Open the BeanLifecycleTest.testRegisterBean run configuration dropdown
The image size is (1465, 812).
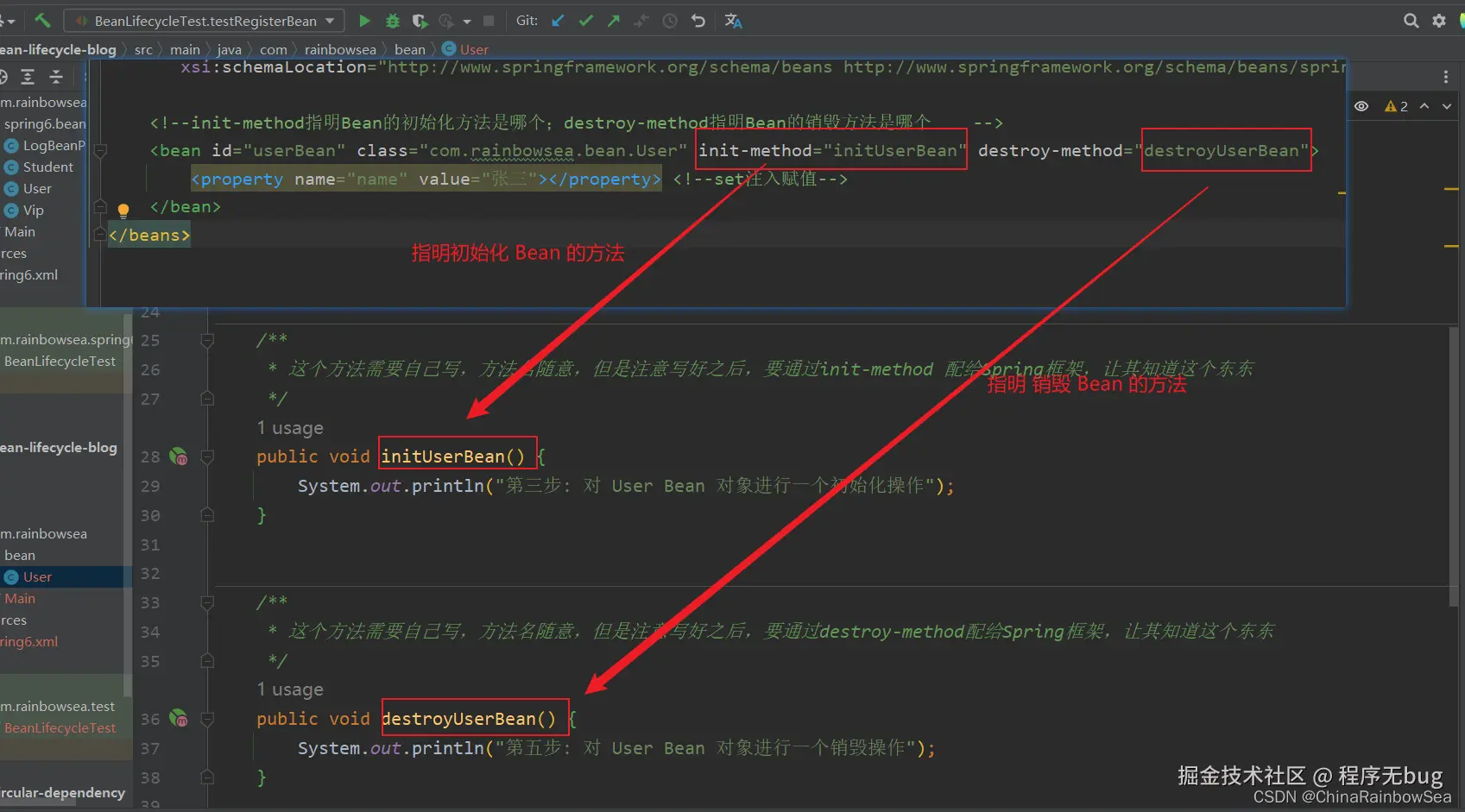point(205,21)
